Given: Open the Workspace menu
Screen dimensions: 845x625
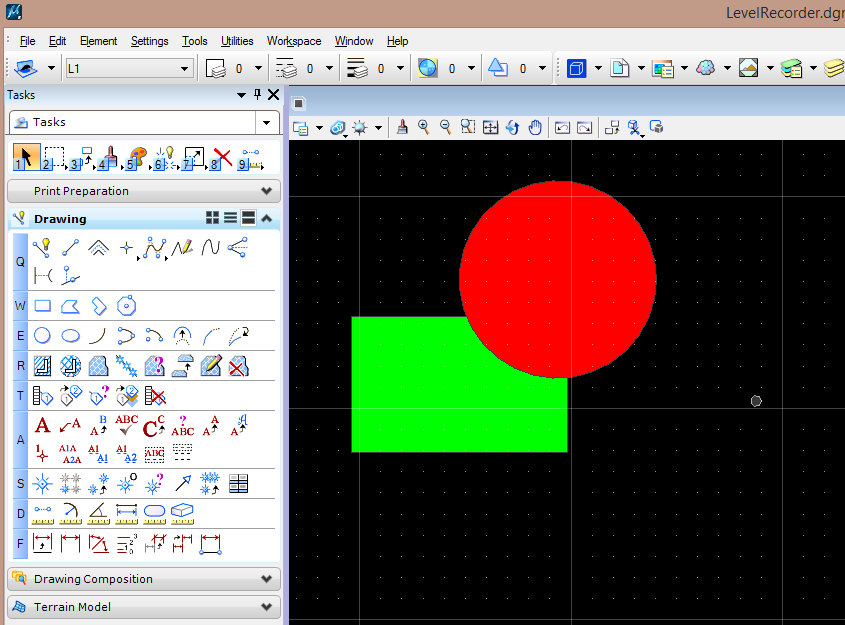Looking at the screenshot, I should (293, 41).
